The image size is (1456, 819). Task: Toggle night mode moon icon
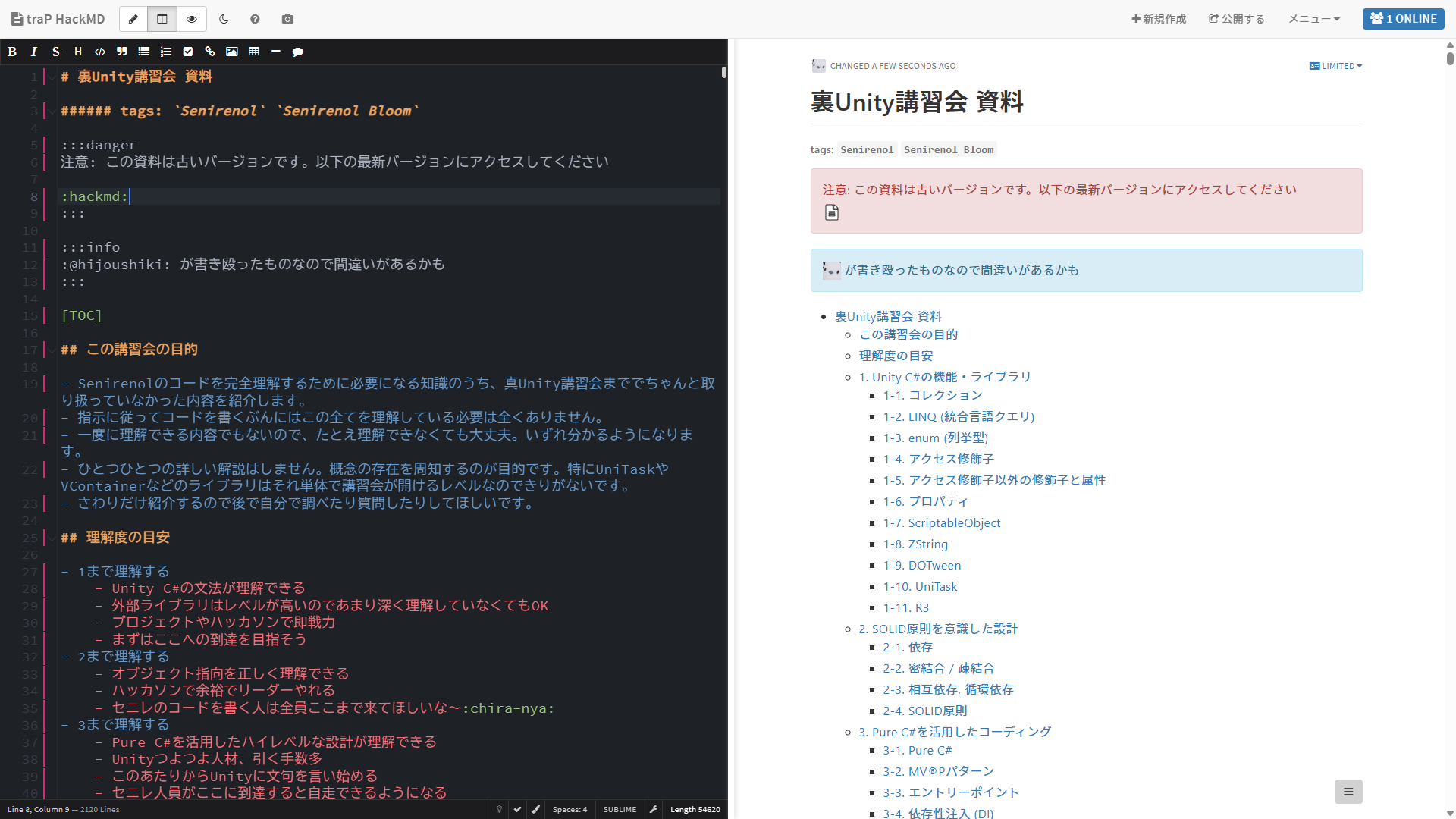(224, 19)
